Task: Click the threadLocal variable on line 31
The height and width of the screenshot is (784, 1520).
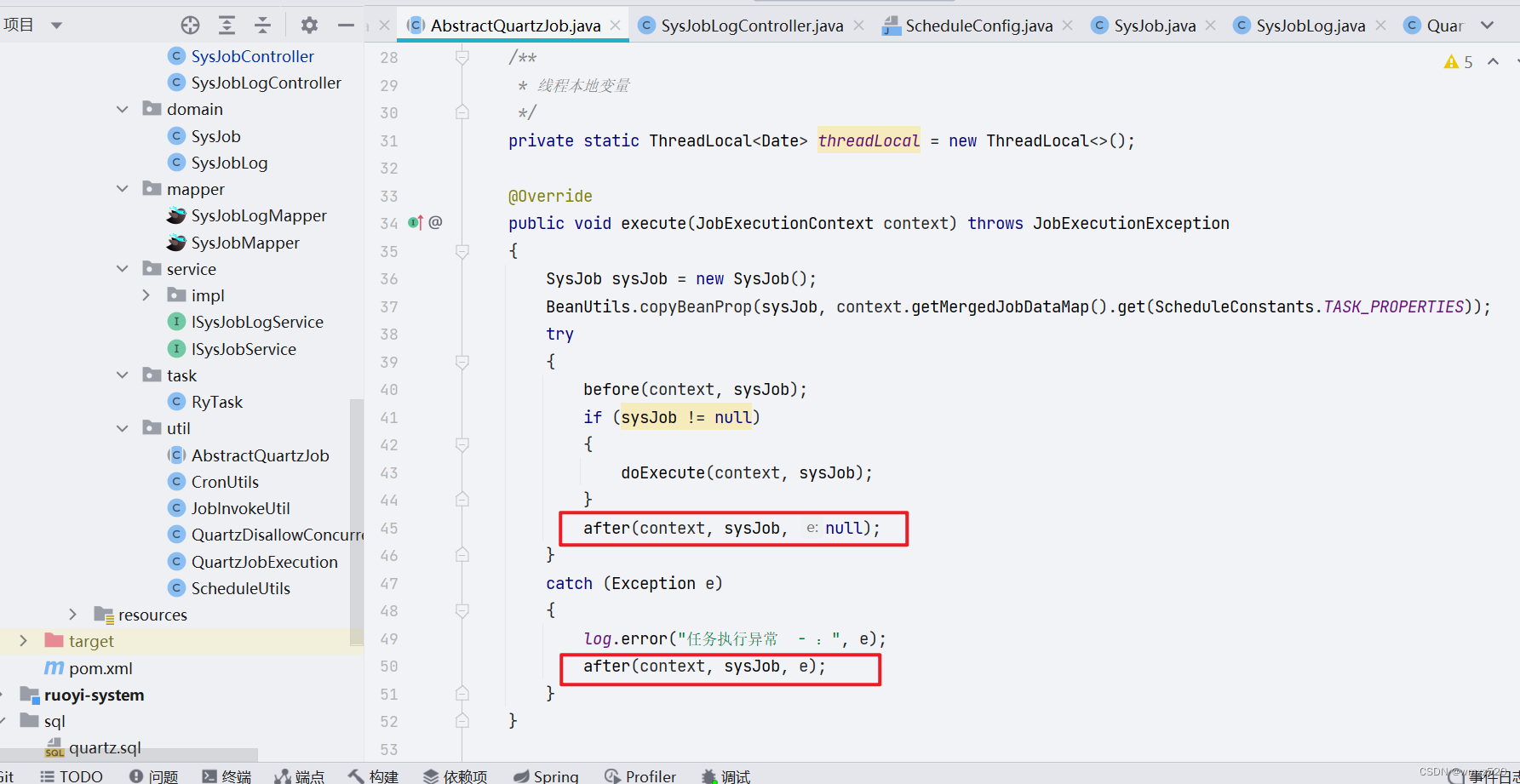Action: (869, 140)
